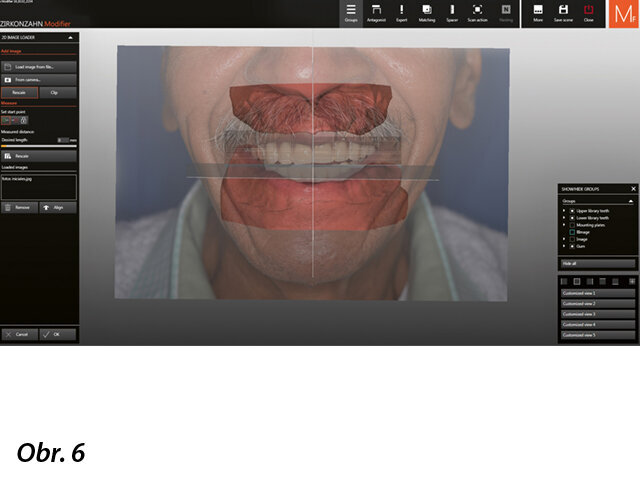Click Load image from file button
This screenshot has height=480, width=640.
click(x=38, y=66)
